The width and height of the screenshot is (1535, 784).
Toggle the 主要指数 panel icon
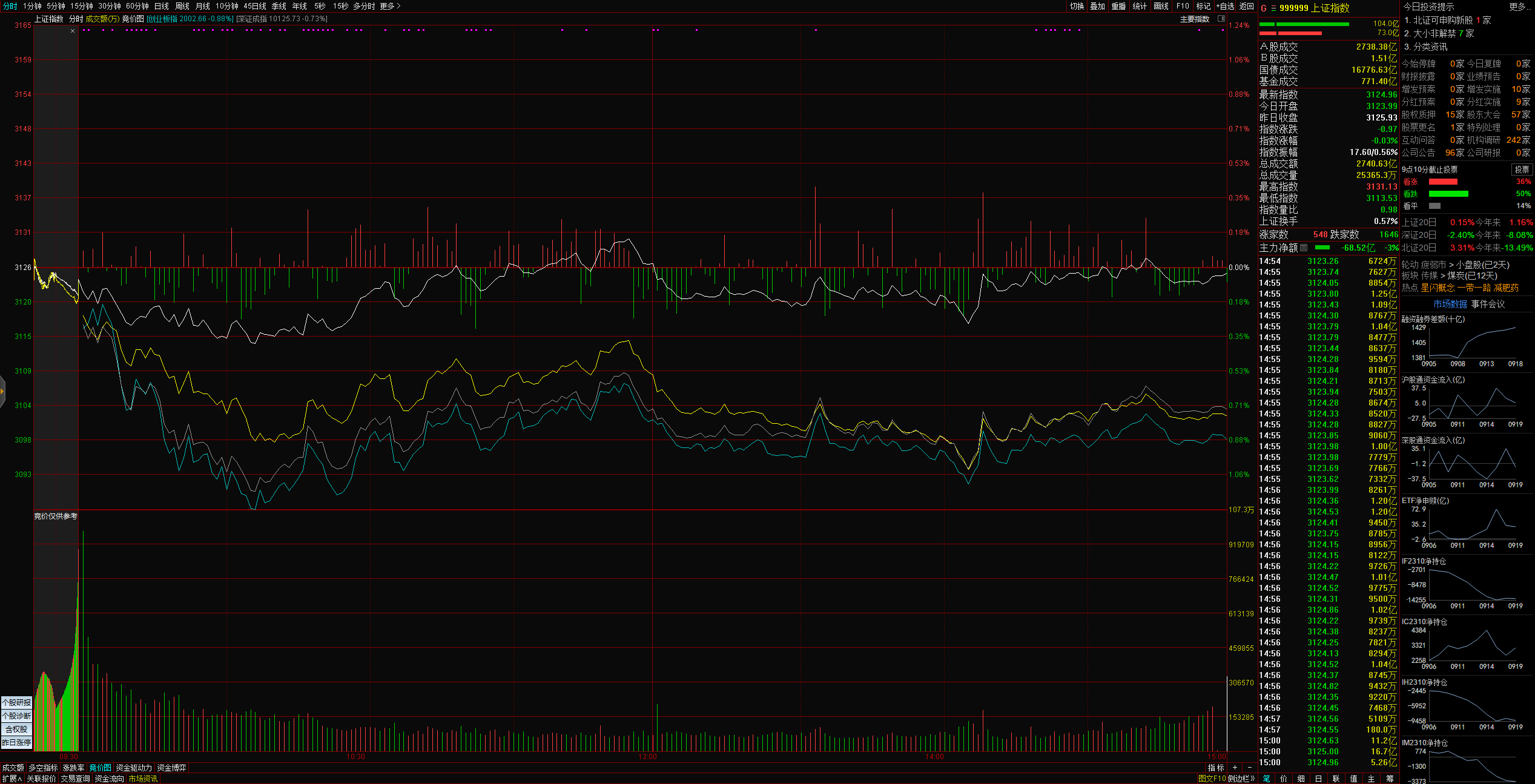tap(1221, 19)
